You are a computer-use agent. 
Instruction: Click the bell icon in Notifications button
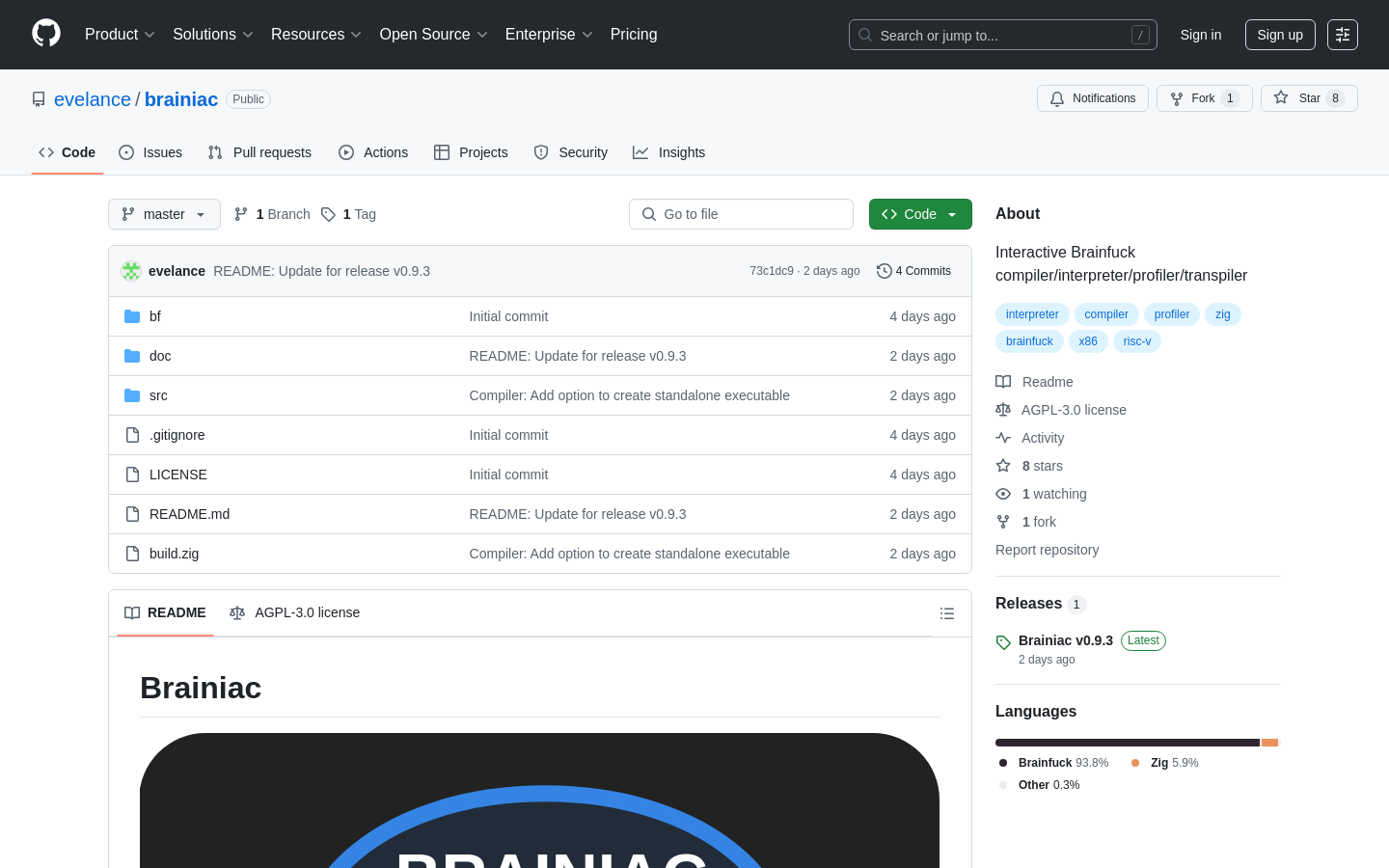click(1057, 98)
